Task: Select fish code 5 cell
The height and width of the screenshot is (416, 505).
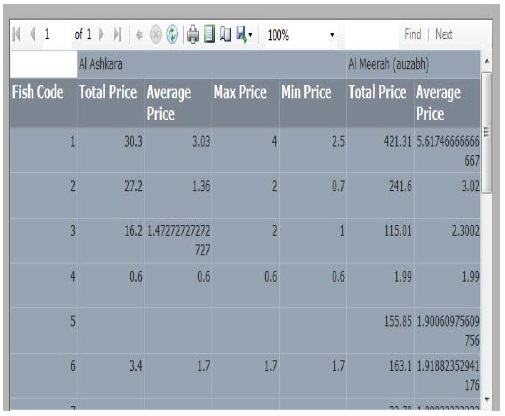Action: pos(43,330)
